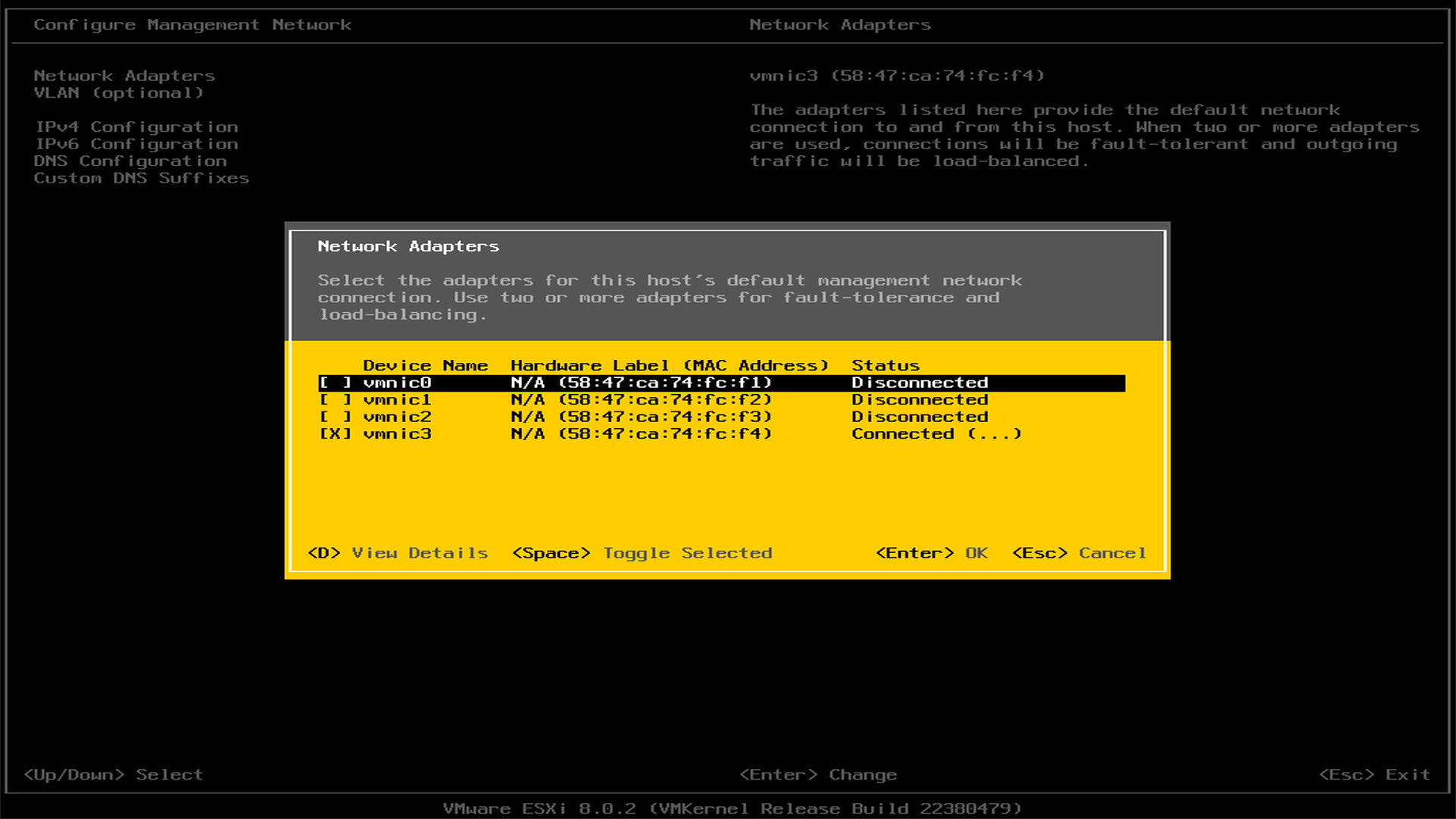
Task: Toggle the vmnic1 adapter checkbox
Action: point(335,400)
